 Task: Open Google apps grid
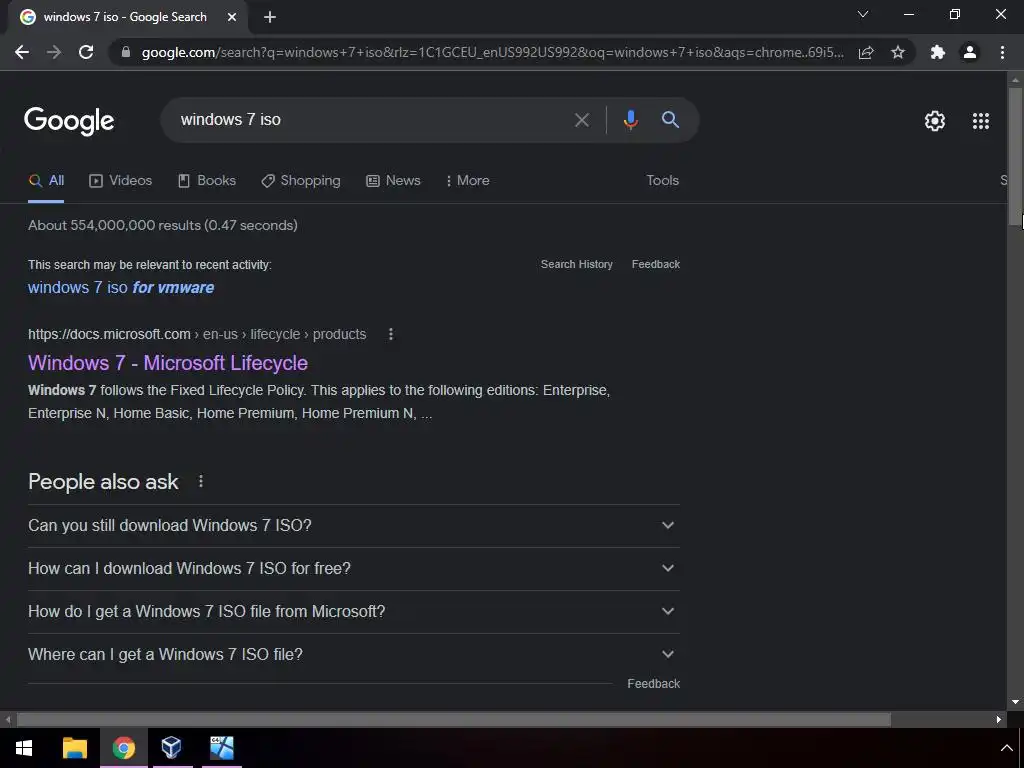point(981,121)
